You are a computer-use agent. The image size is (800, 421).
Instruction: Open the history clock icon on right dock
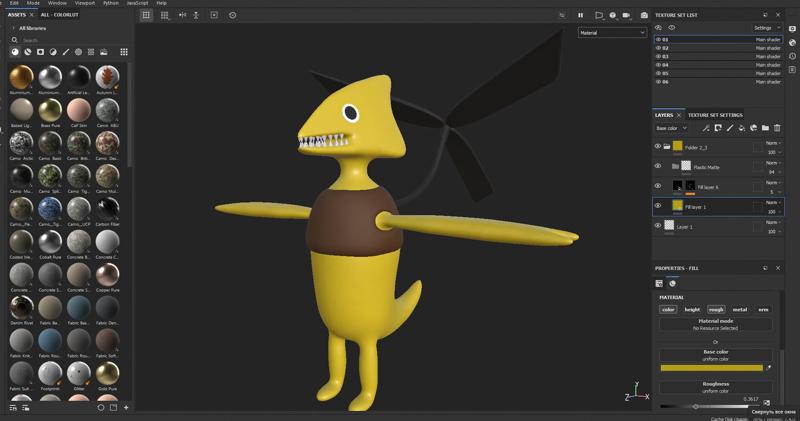792,56
